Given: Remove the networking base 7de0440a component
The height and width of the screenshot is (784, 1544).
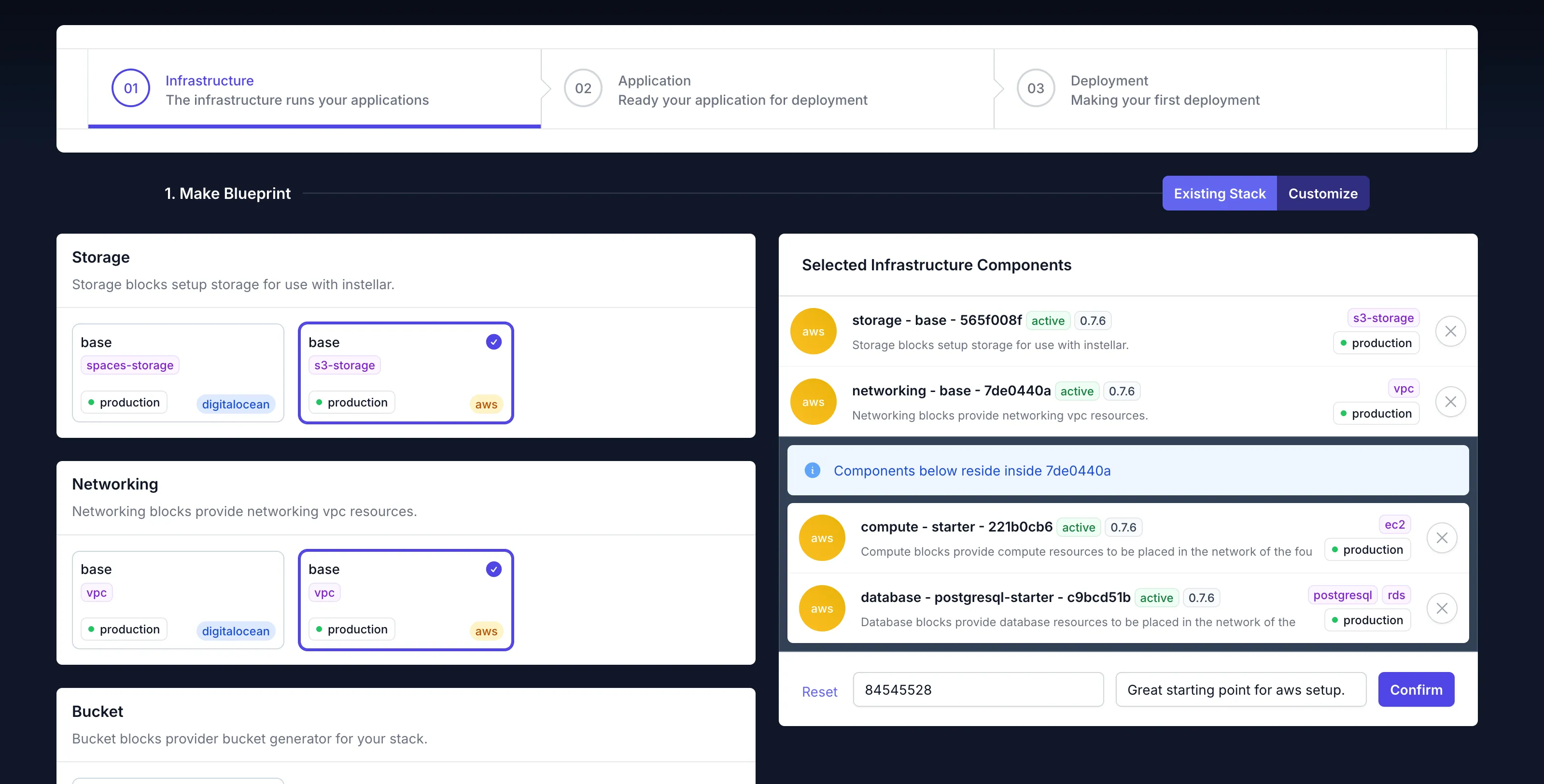Looking at the screenshot, I should pyautogui.click(x=1450, y=402).
